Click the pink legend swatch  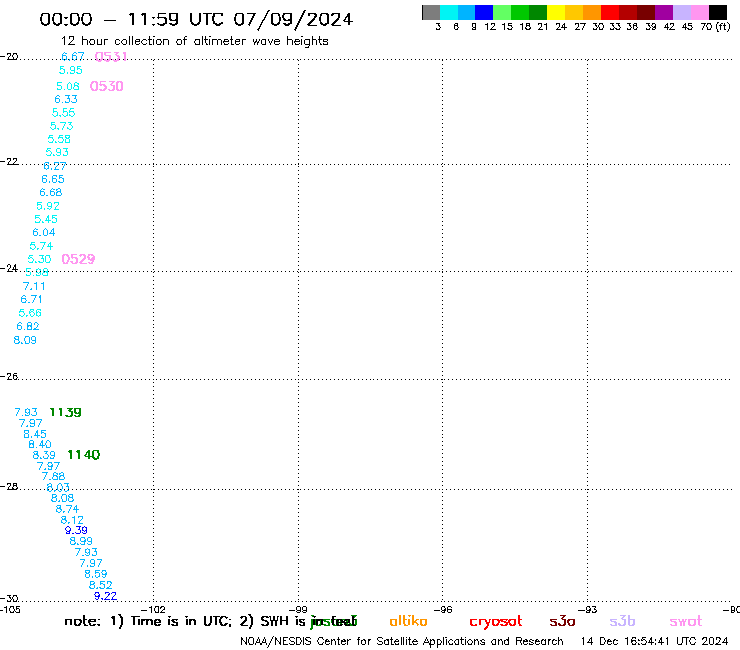(x=699, y=12)
